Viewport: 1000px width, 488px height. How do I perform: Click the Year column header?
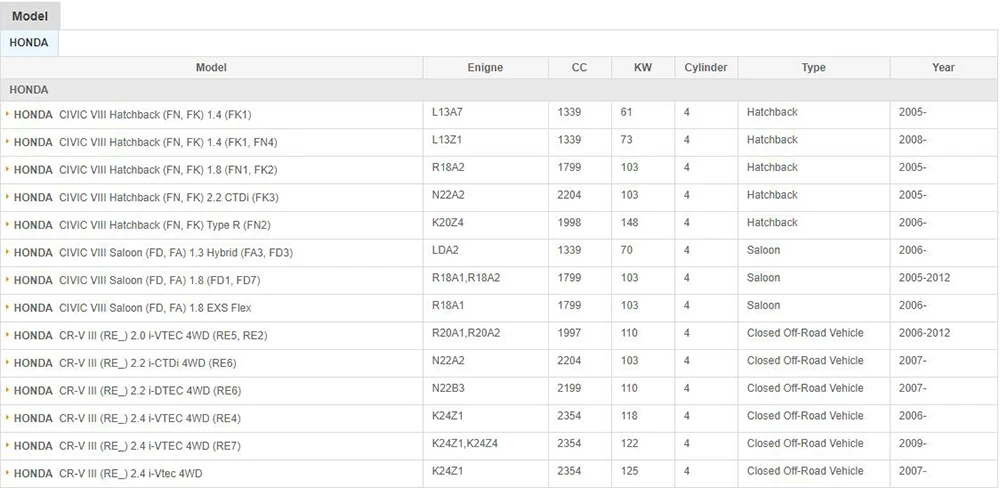(943, 68)
